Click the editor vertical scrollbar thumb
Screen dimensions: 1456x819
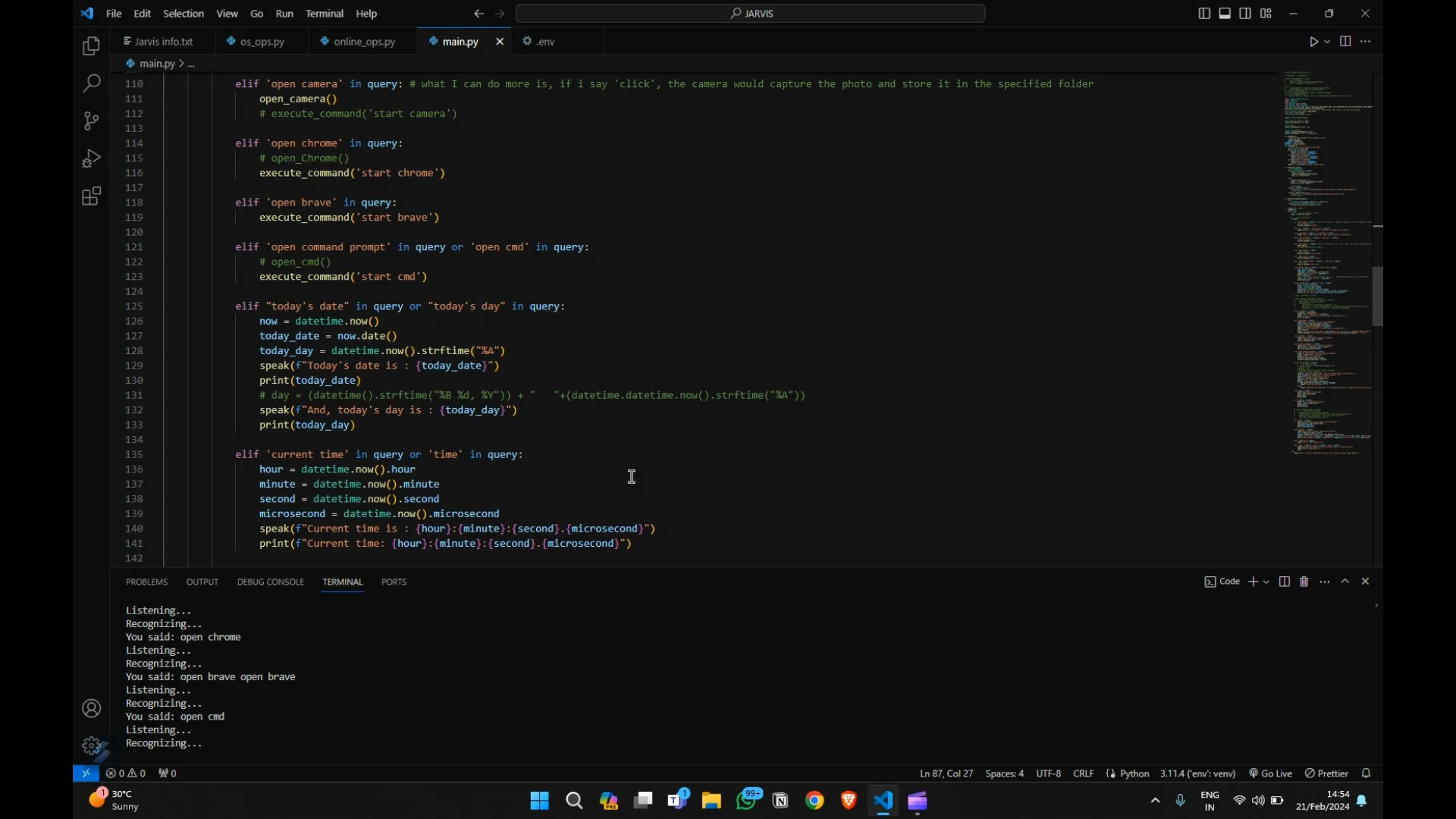tap(1378, 296)
